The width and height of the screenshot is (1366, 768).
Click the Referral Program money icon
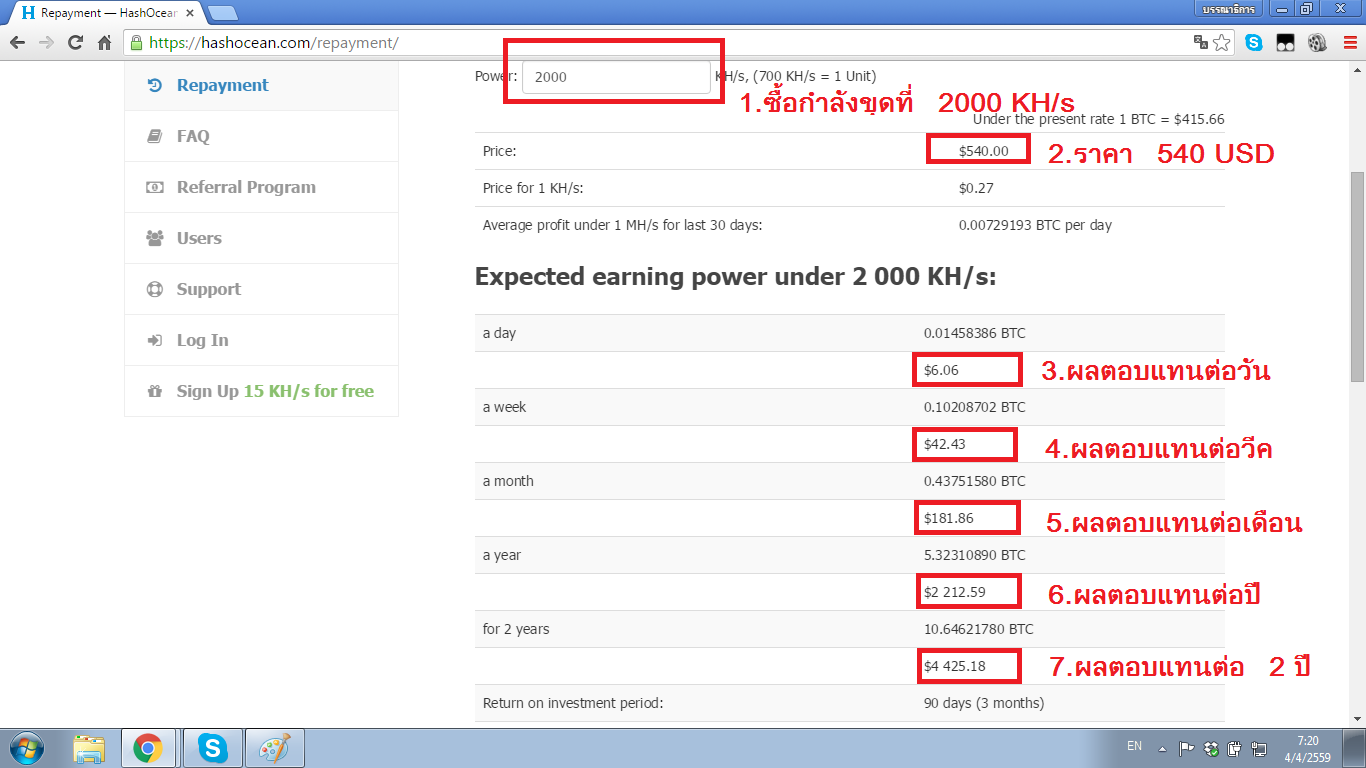pyautogui.click(x=154, y=187)
